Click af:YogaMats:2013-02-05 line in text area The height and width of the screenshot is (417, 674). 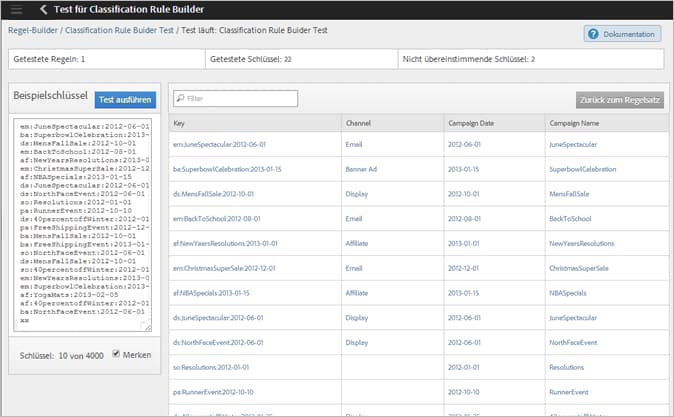coord(69,295)
